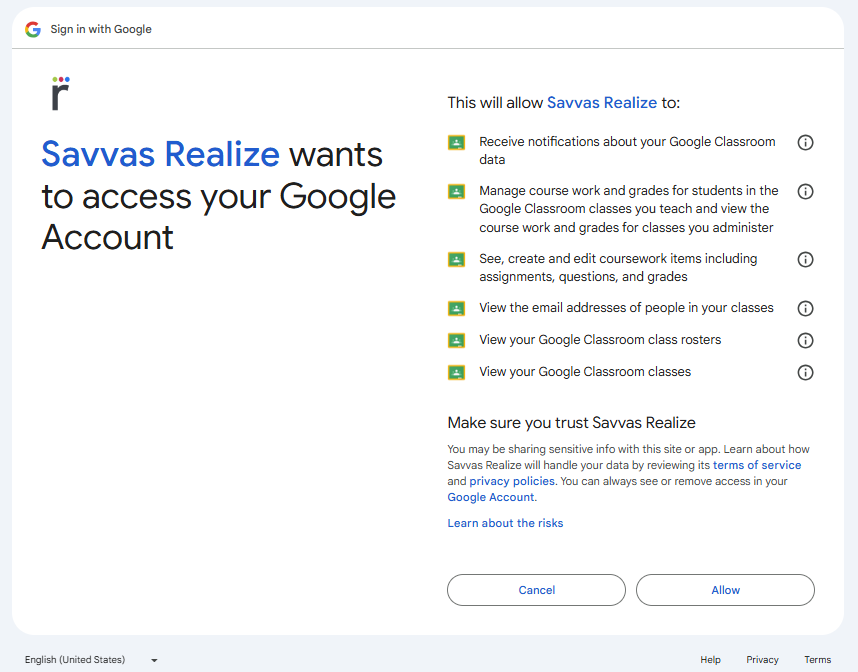Click Classroom icon beside View Google Classroom classes
Viewport: 858px width, 672px height.
(x=456, y=373)
